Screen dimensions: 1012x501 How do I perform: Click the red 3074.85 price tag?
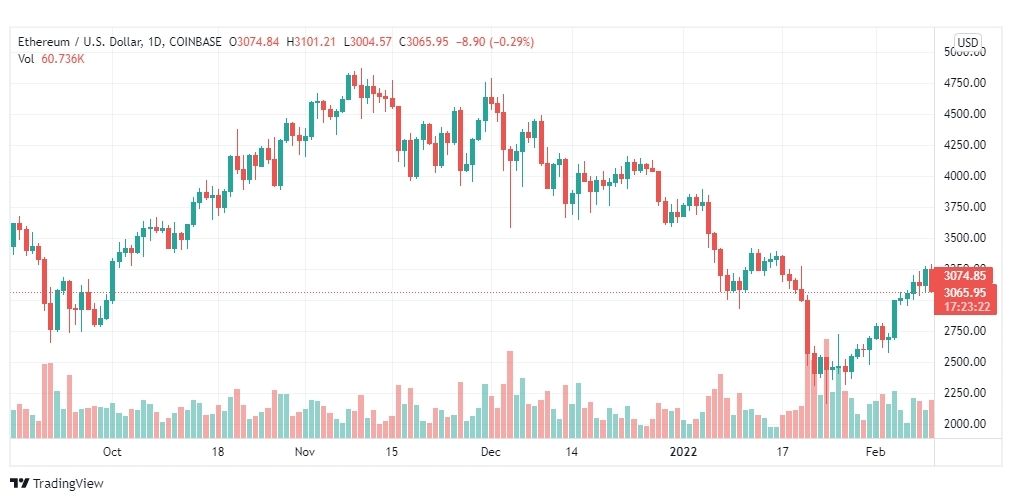pyautogui.click(x=966, y=276)
